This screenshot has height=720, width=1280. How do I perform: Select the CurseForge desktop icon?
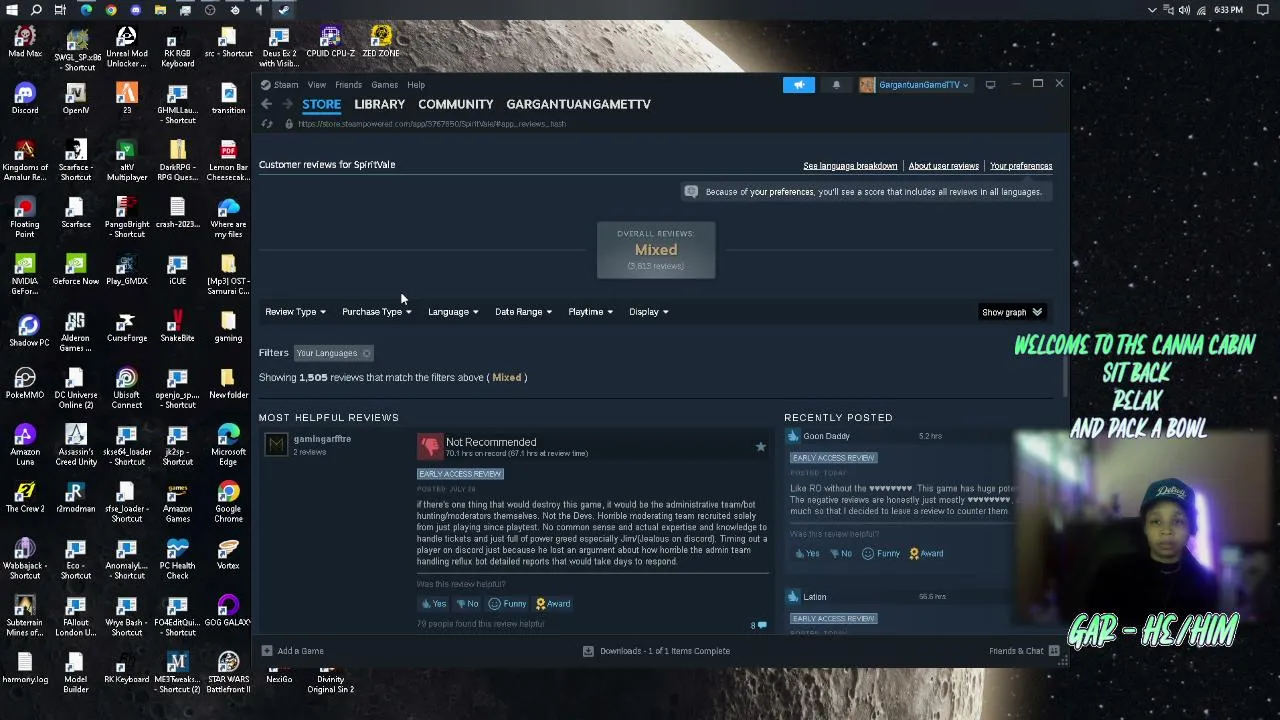127,327
